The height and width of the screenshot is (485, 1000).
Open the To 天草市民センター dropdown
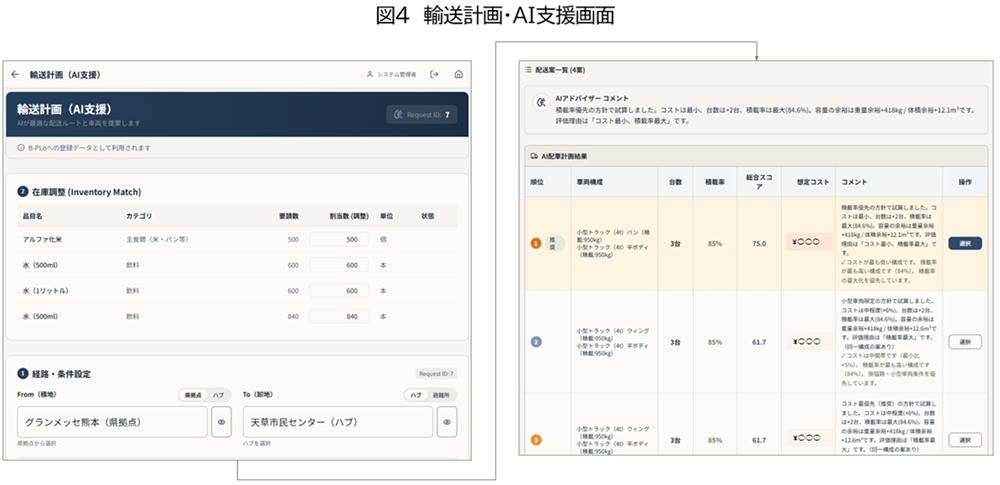pyautogui.click(x=334, y=422)
